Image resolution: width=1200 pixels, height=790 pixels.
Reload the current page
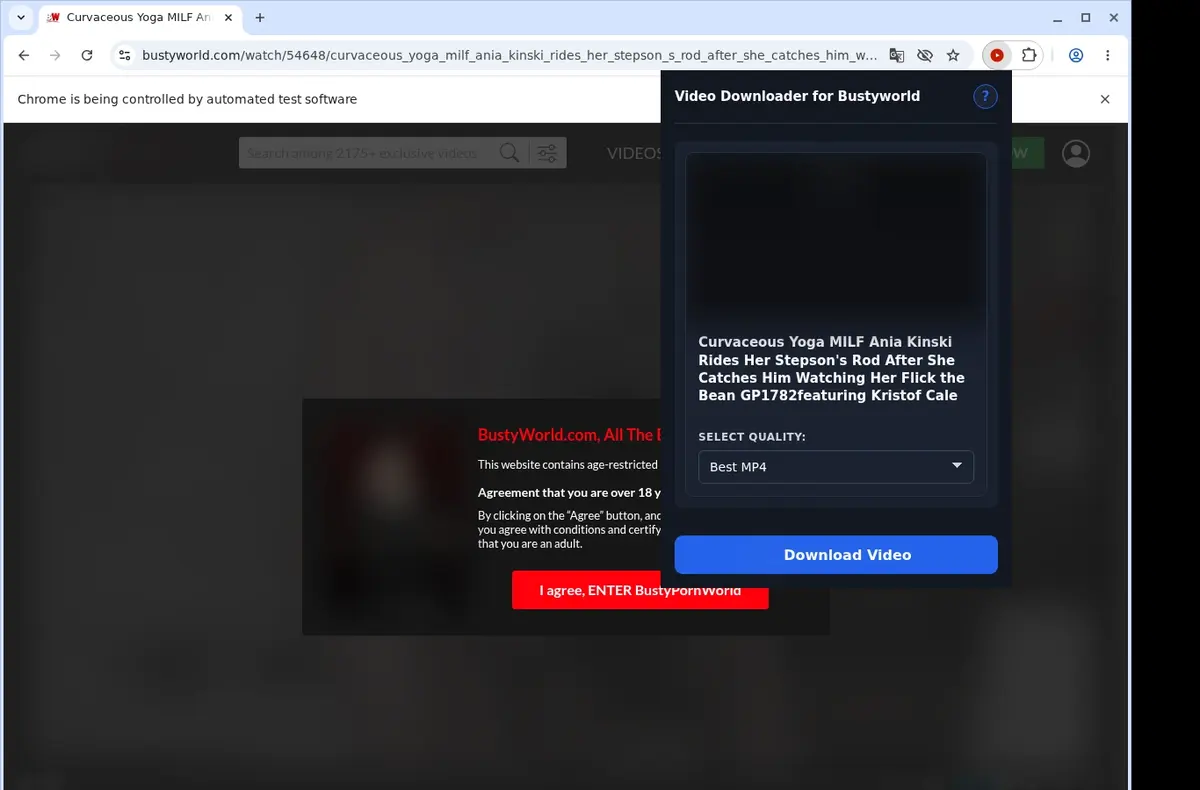[x=87, y=56]
